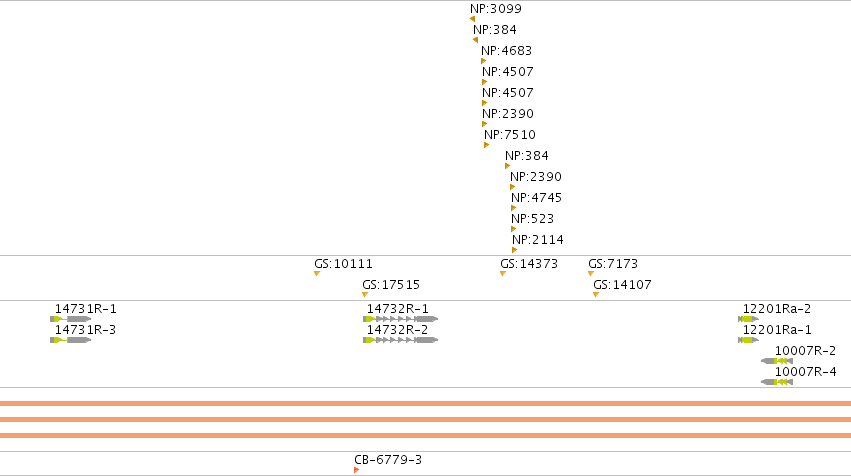
Task: Open the GS:7173 feature label
Action: pyautogui.click(x=613, y=264)
